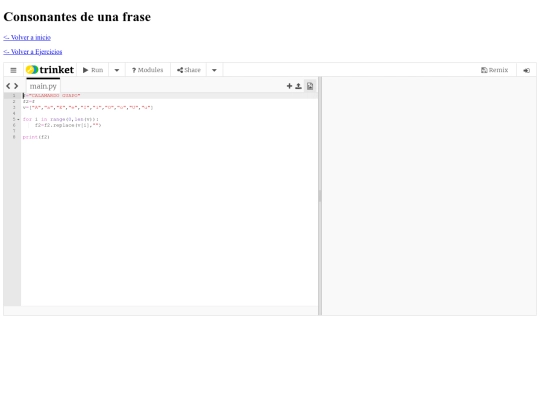Image resolution: width=540 pixels, height=405 pixels.
Task: Expand the Run options dropdown arrow
Action: coord(117,70)
